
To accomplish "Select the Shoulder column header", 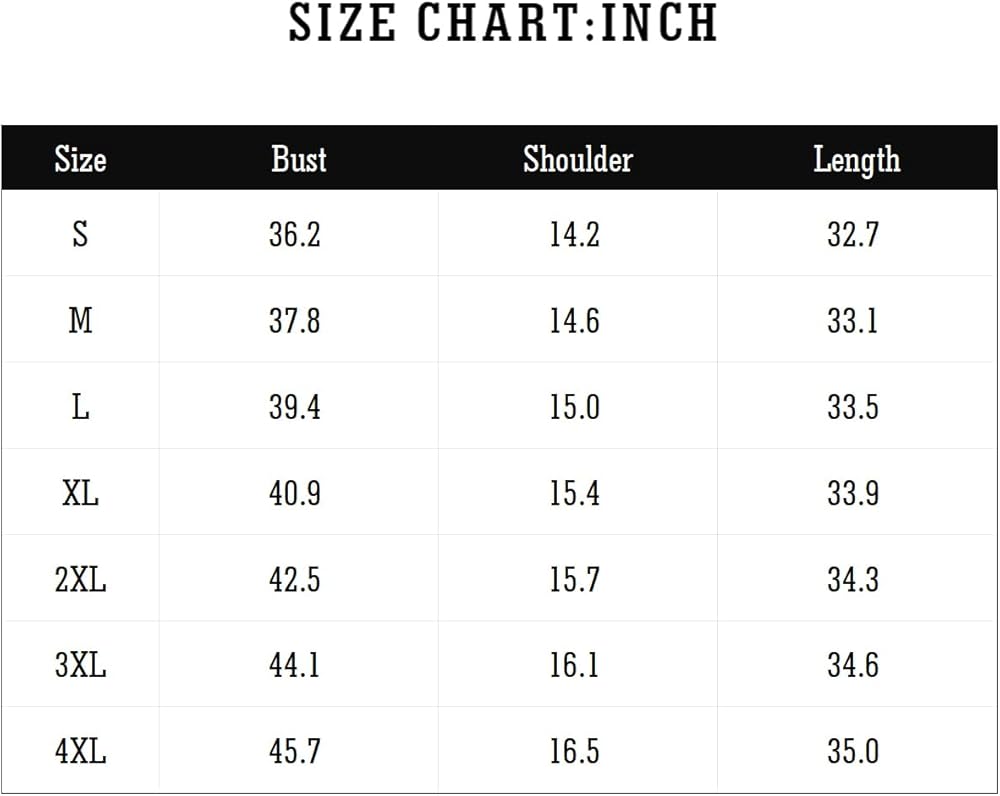I will 577,159.
